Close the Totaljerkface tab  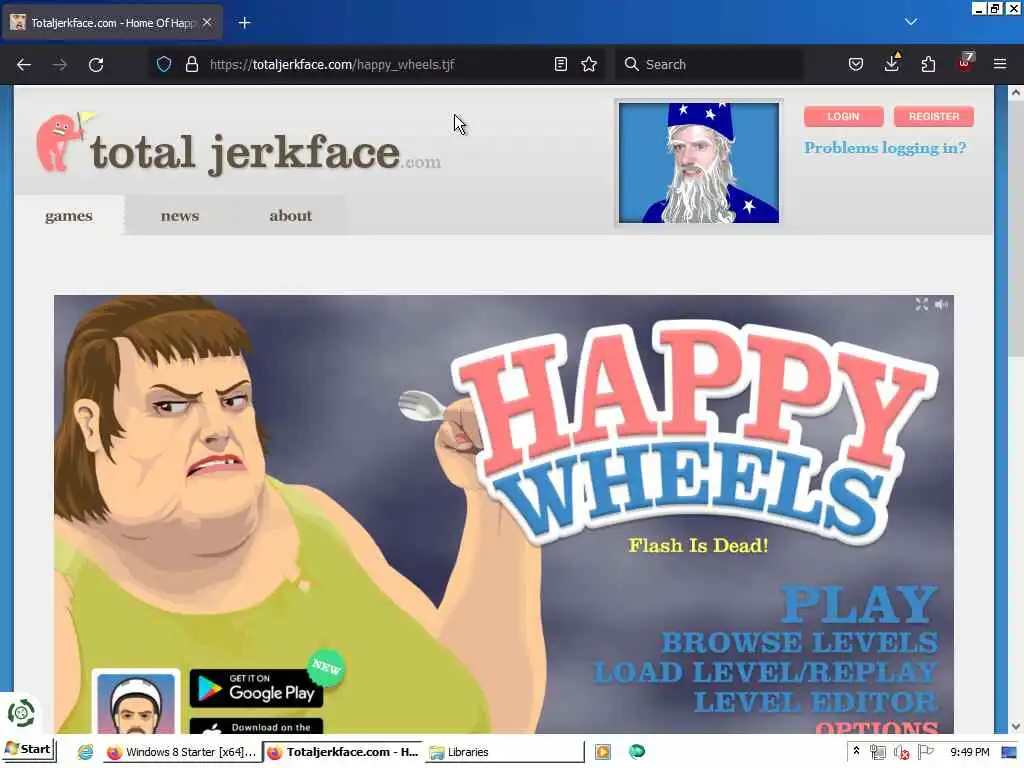207,22
